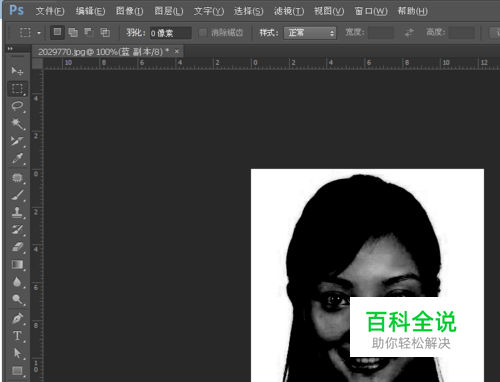Image resolution: width=500 pixels, height=382 pixels.
Task: Select the Magic Wand tool
Action: 17,124
